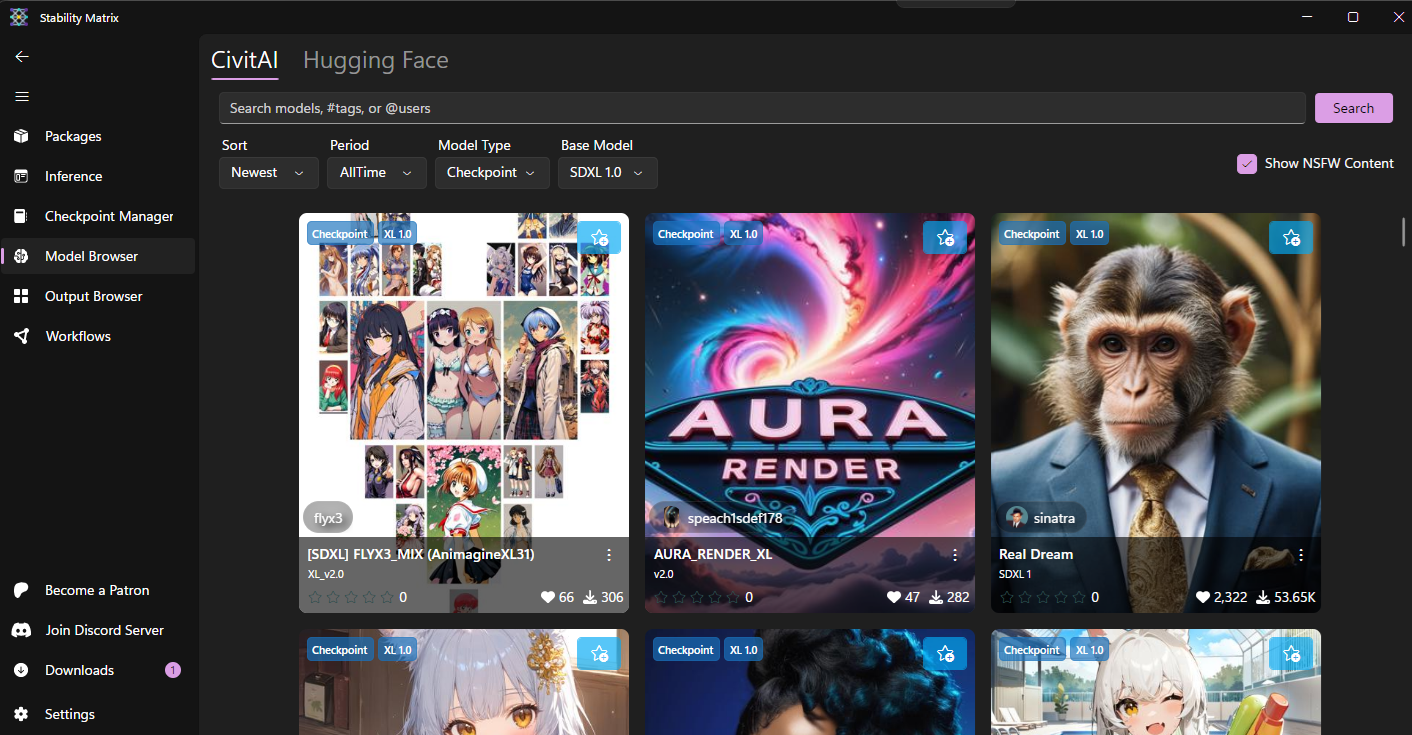Image resolution: width=1412 pixels, height=735 pixels.
Task: Open the Output Browser page
Action: [x=93, y=296]
